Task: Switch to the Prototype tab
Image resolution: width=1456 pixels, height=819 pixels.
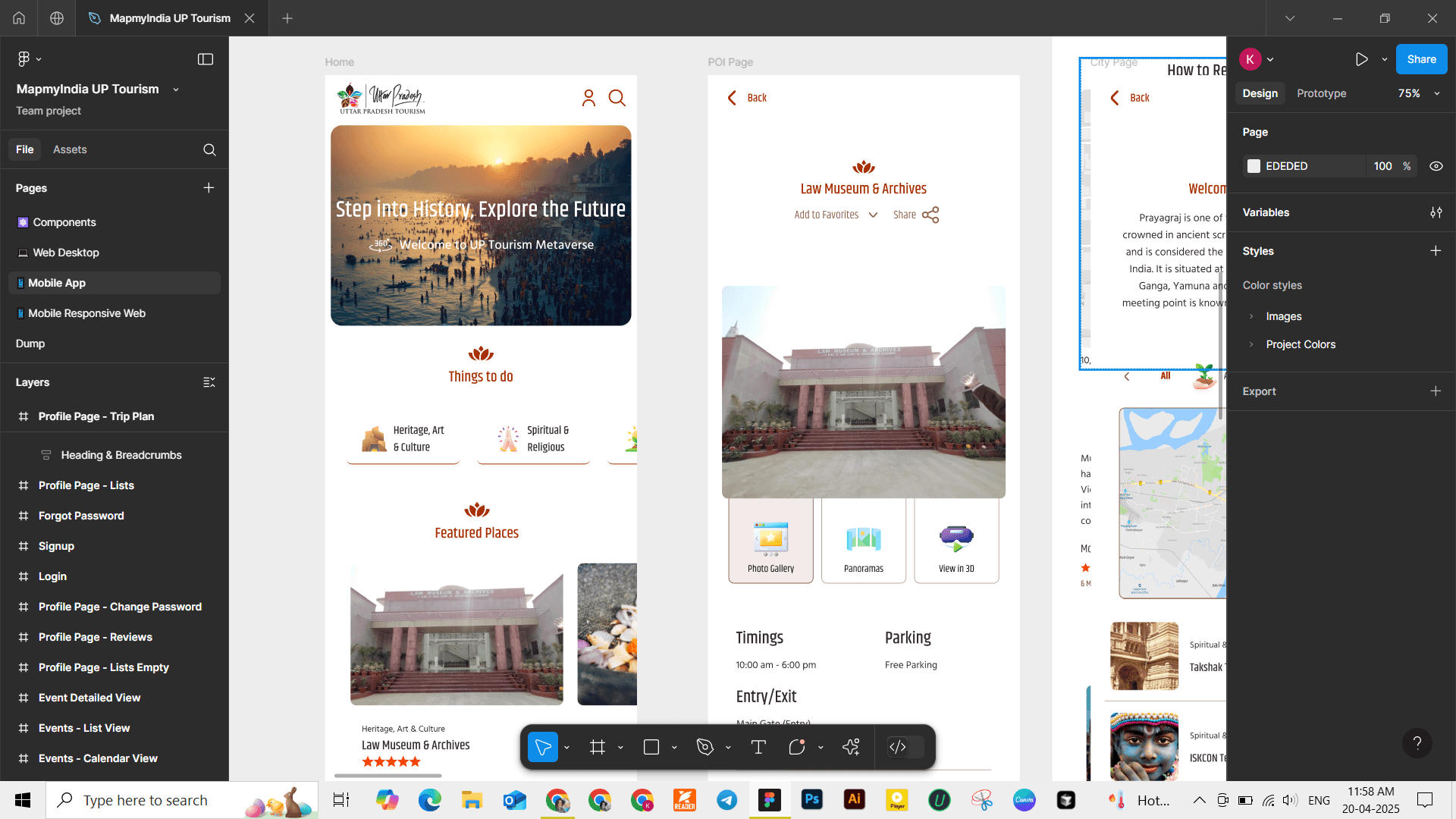Action: (1321, 93)
